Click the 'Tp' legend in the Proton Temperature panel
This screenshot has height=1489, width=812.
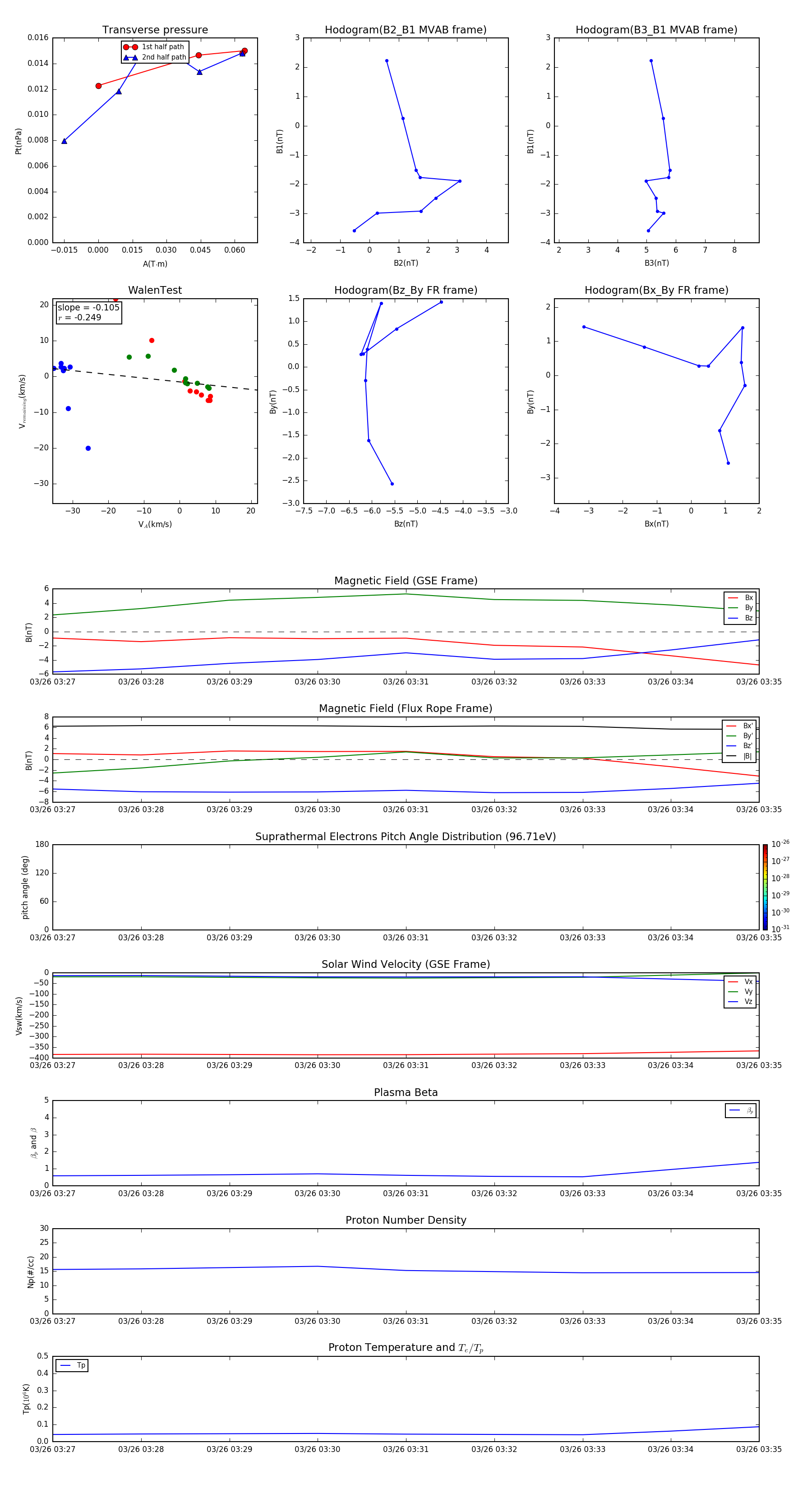click(72, 1365)
